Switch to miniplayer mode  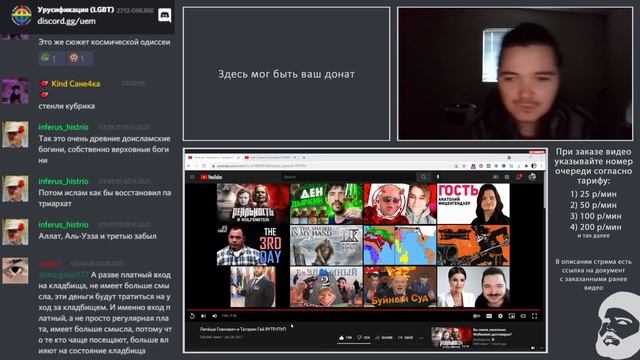(x=512, y=316)
